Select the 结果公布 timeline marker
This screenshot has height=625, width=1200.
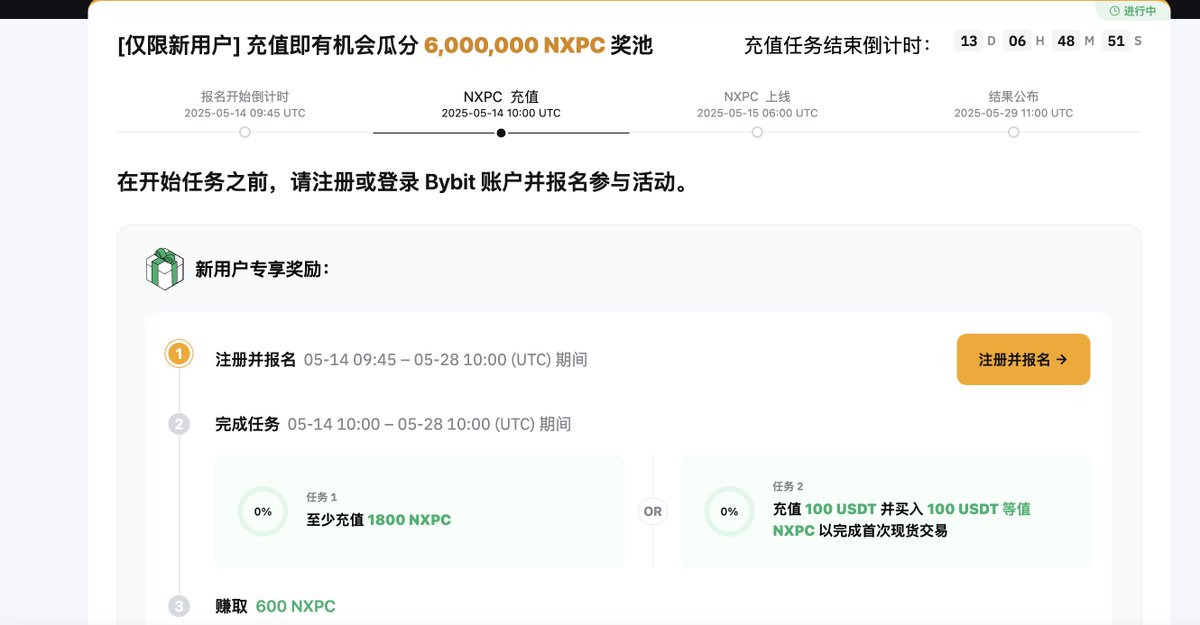tap(1013, 132)
